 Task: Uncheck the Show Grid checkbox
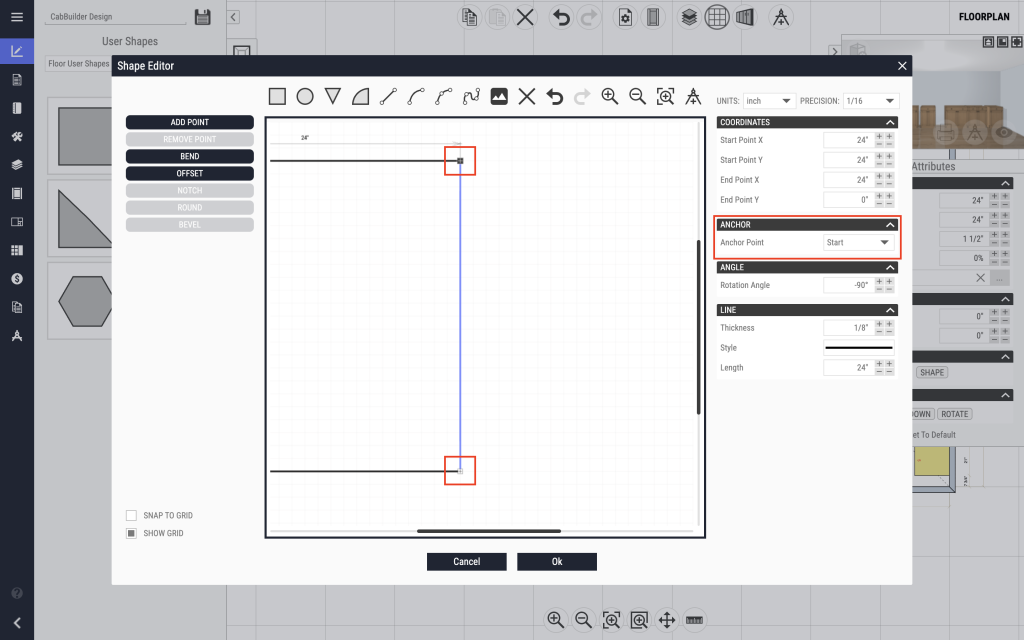[131, 534]
